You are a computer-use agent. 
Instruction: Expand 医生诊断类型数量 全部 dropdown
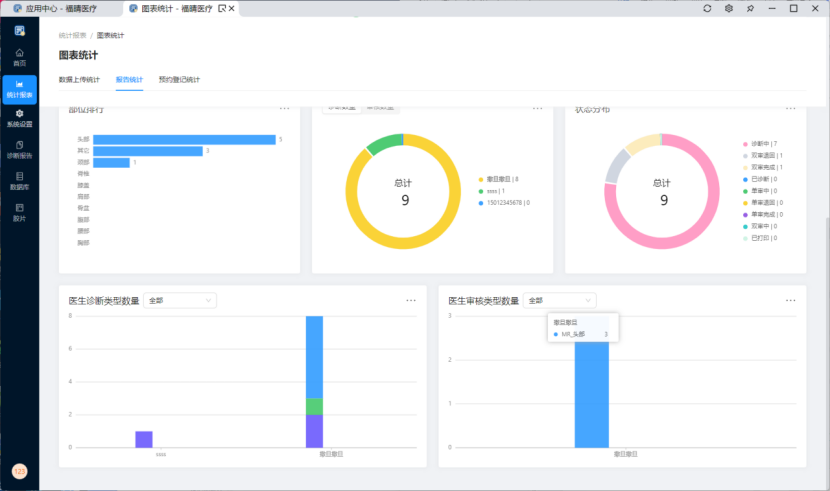click(180, 300)
